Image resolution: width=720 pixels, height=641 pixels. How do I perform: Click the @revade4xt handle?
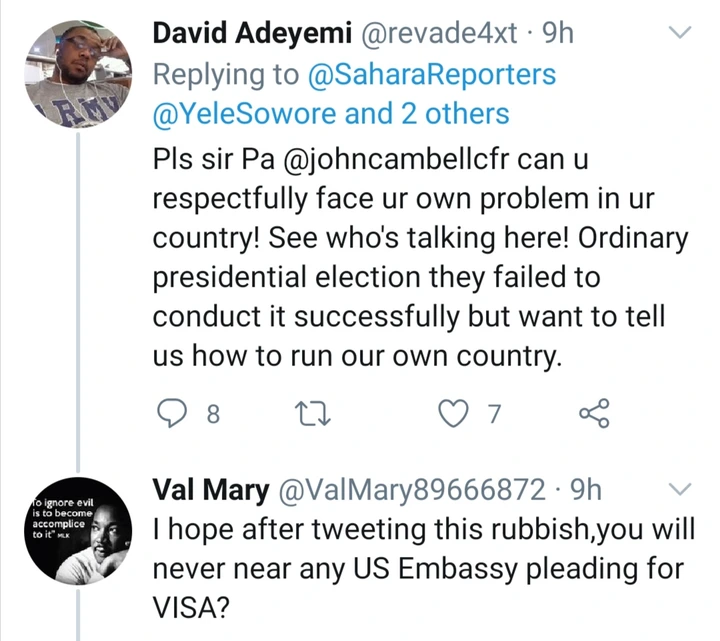pos(439,34)
